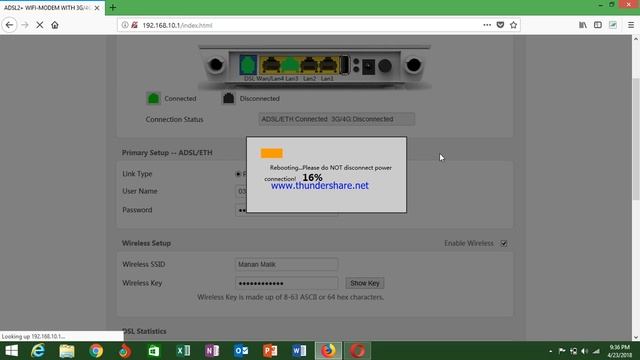Launch OneNote from the taskbar
Screen dimensions: 640x360
(x=212, y=351)
